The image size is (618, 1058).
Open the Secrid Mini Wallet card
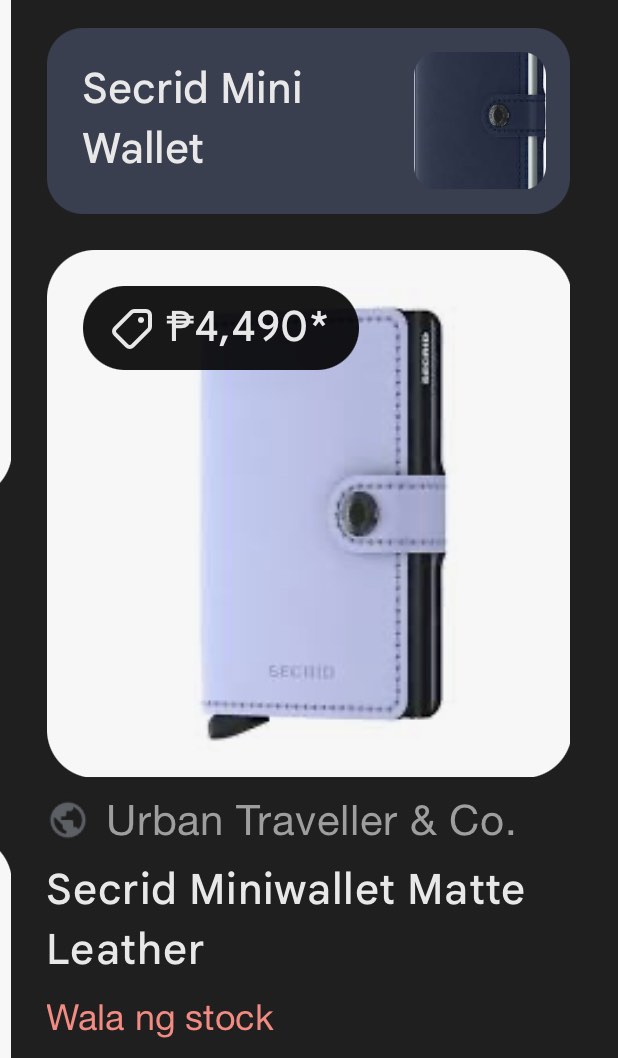(x=308, y=121)
